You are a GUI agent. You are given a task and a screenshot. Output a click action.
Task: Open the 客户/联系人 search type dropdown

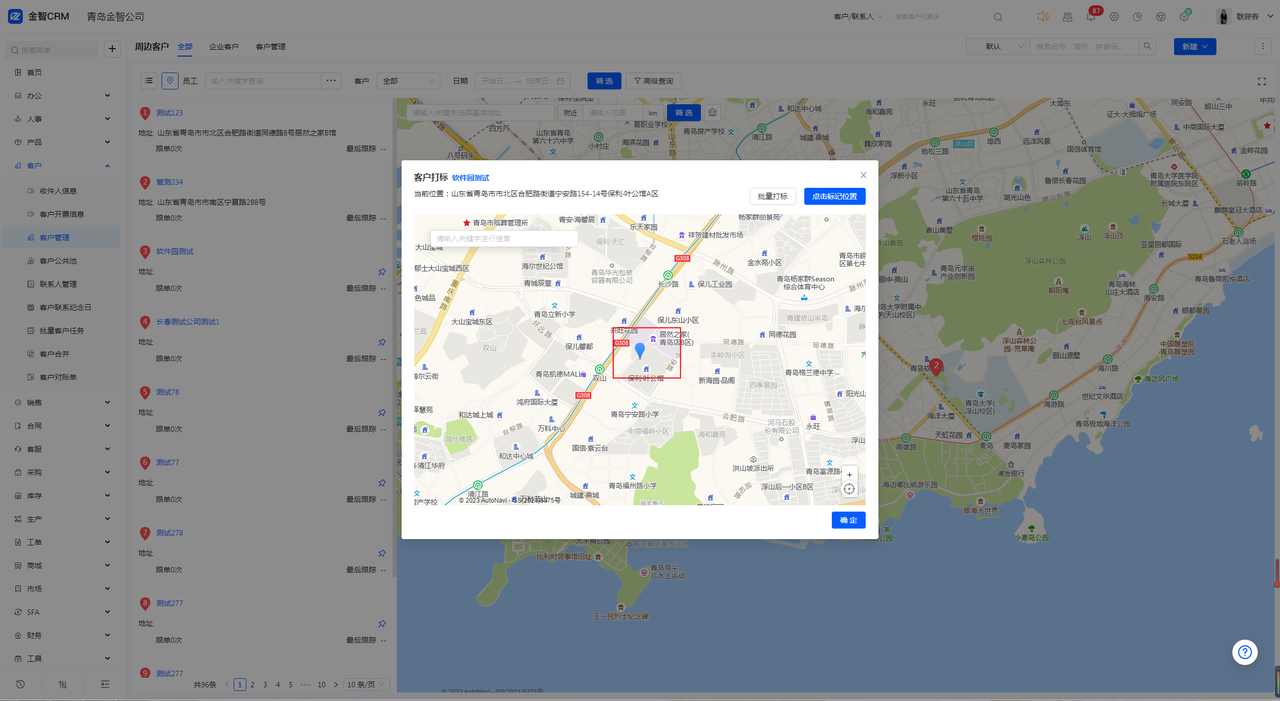click(x=857, y=17)
